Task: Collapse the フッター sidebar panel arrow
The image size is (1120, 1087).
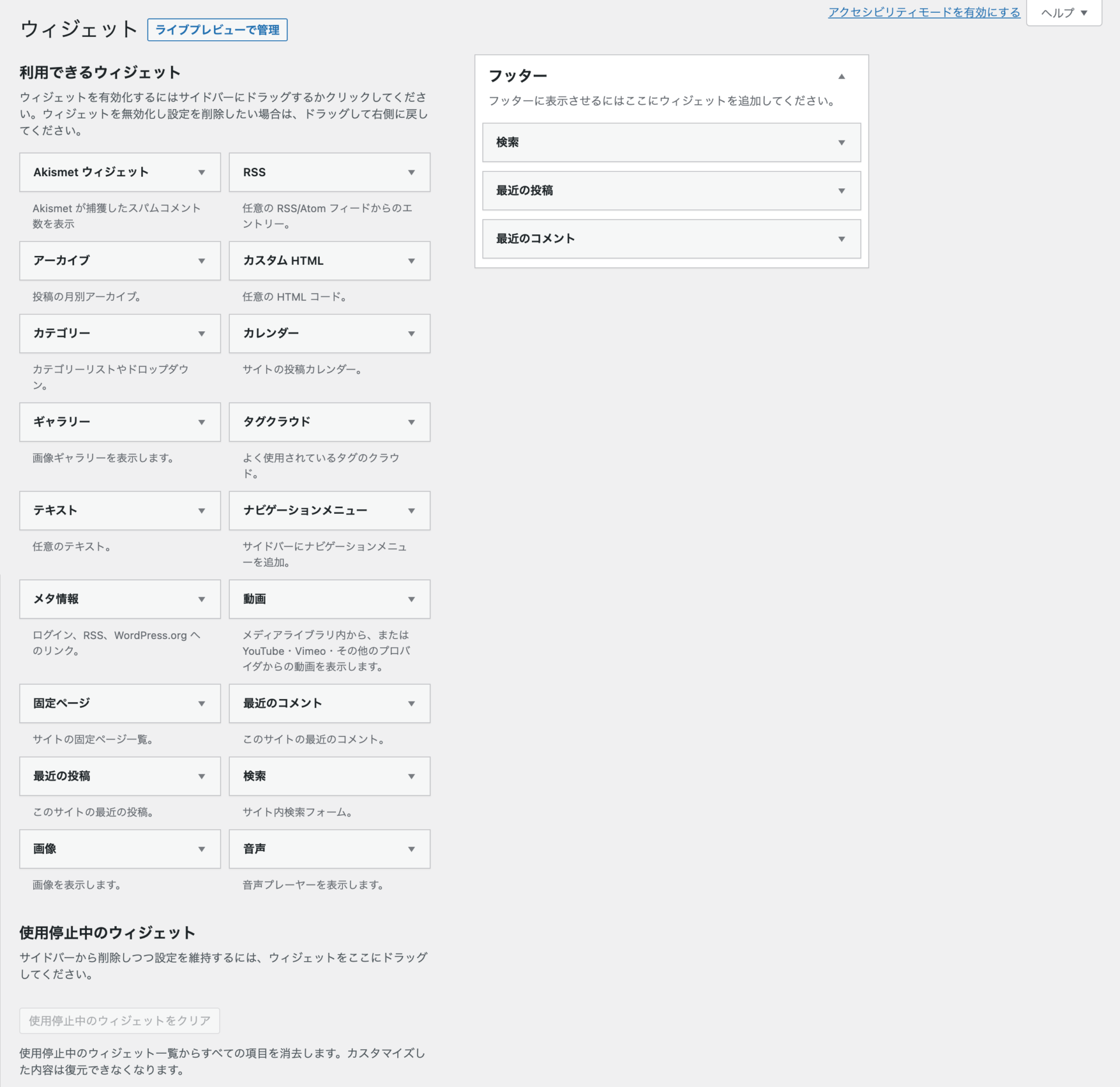Action: coord(841,76)
